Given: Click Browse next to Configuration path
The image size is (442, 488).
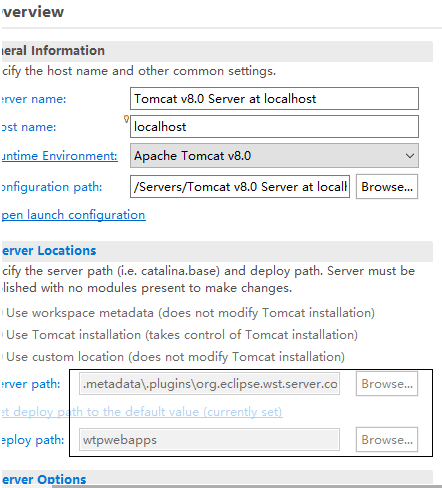Looking at the screenshot, I should click(387, 187).
